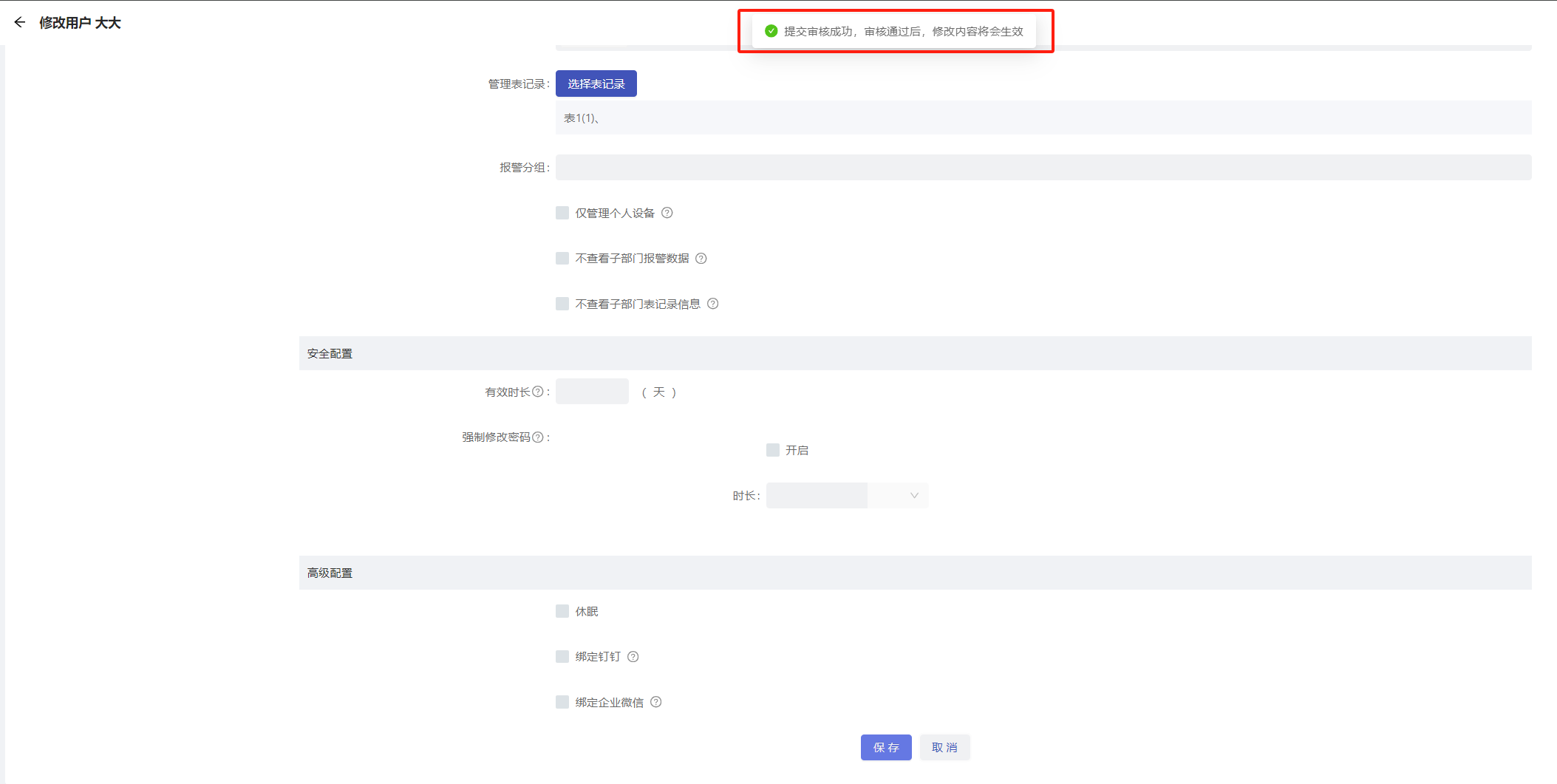Cancel editing with 取消 button
1557x784 pixels.
(x=944, y=747)
